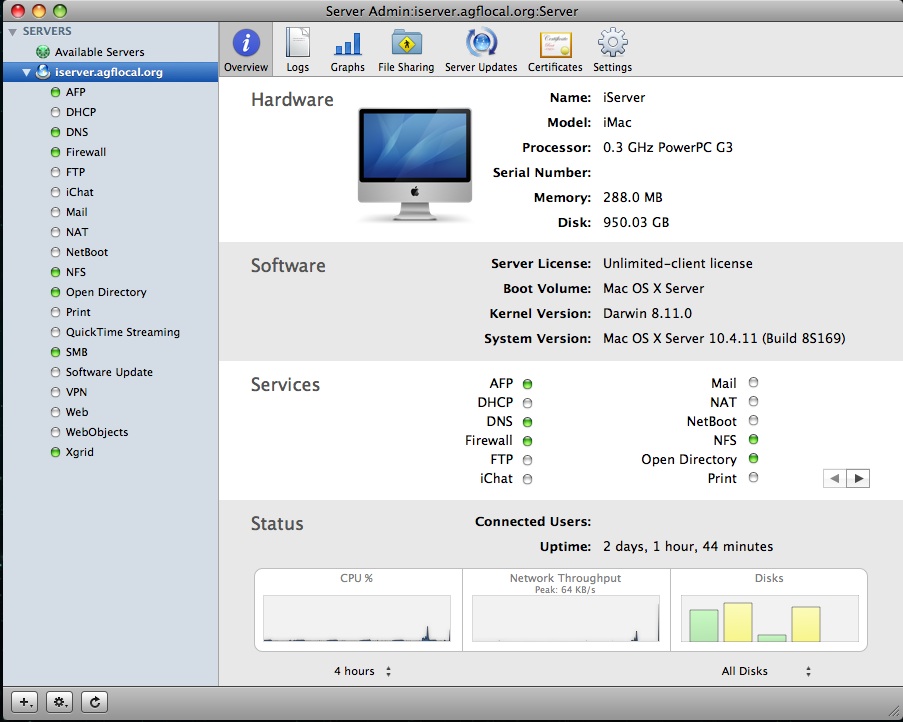This screenshot has height=722, width=903.
Task: Click the window resize grip corner
Action: pyautogui.click(x=893, y=713)
